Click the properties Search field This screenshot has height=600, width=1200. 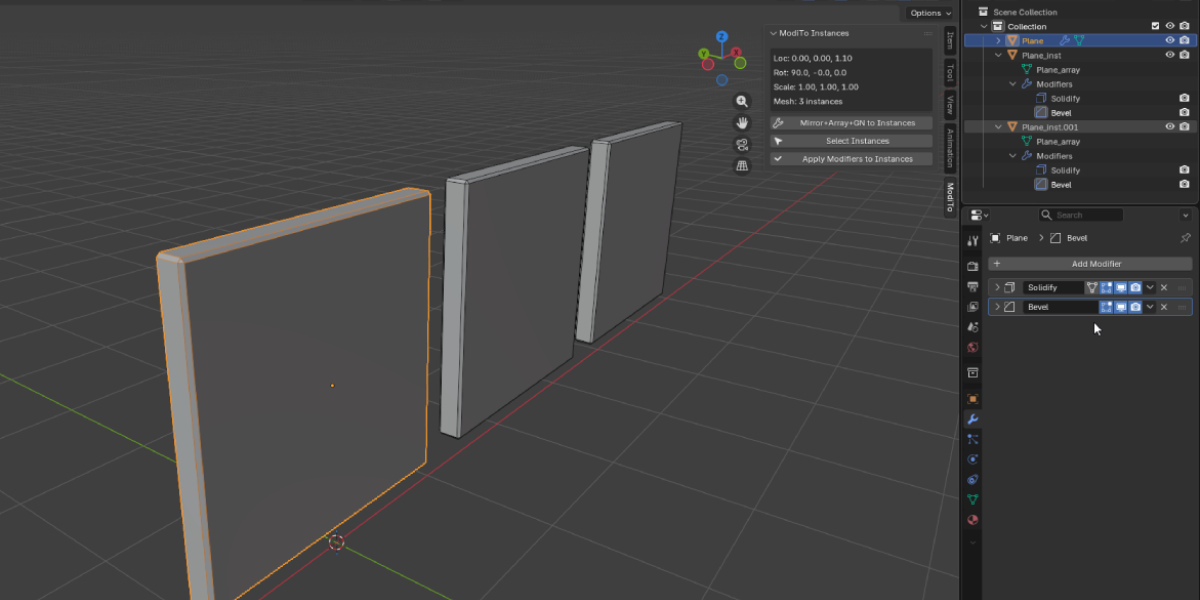(1080, 215)
